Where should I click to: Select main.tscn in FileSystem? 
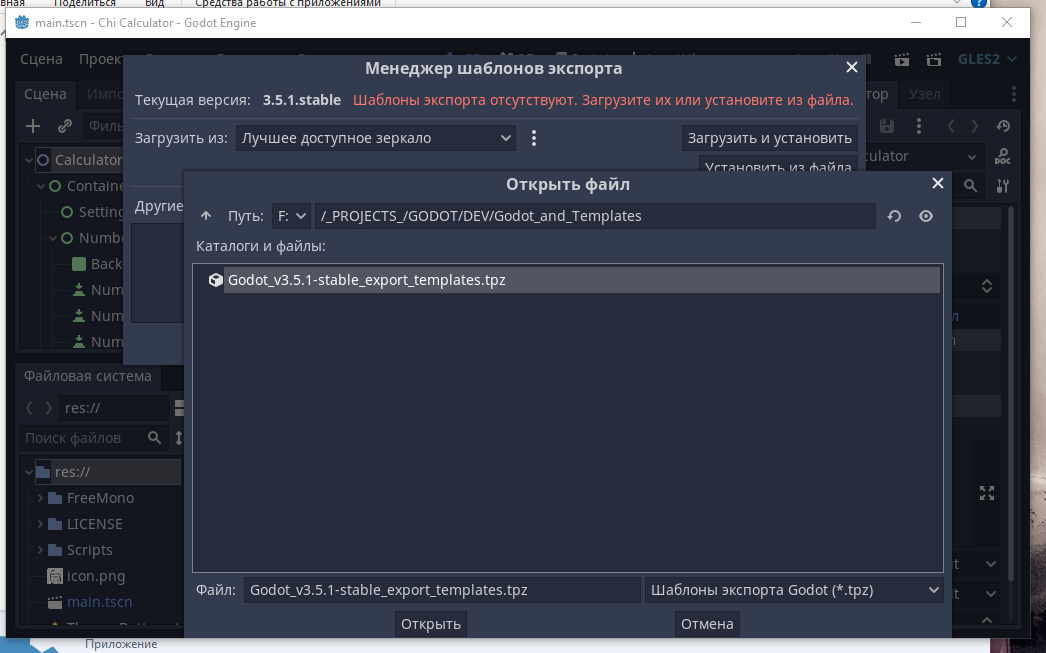click(99, 602)
